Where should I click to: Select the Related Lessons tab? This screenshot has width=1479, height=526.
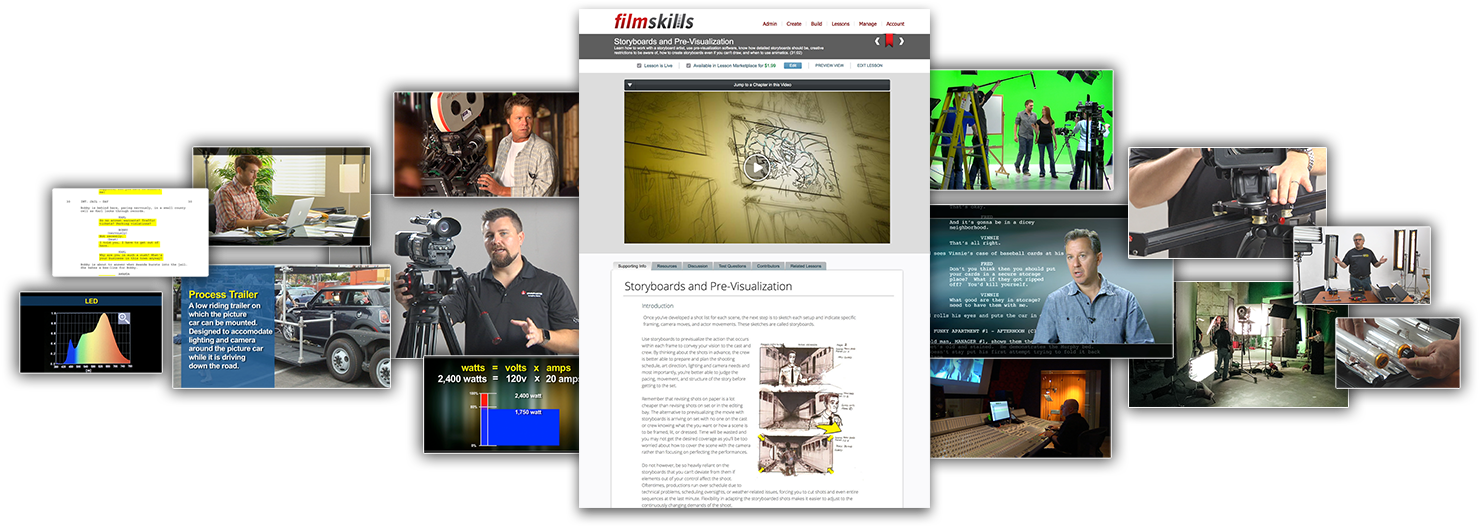(x=806, y=266)
